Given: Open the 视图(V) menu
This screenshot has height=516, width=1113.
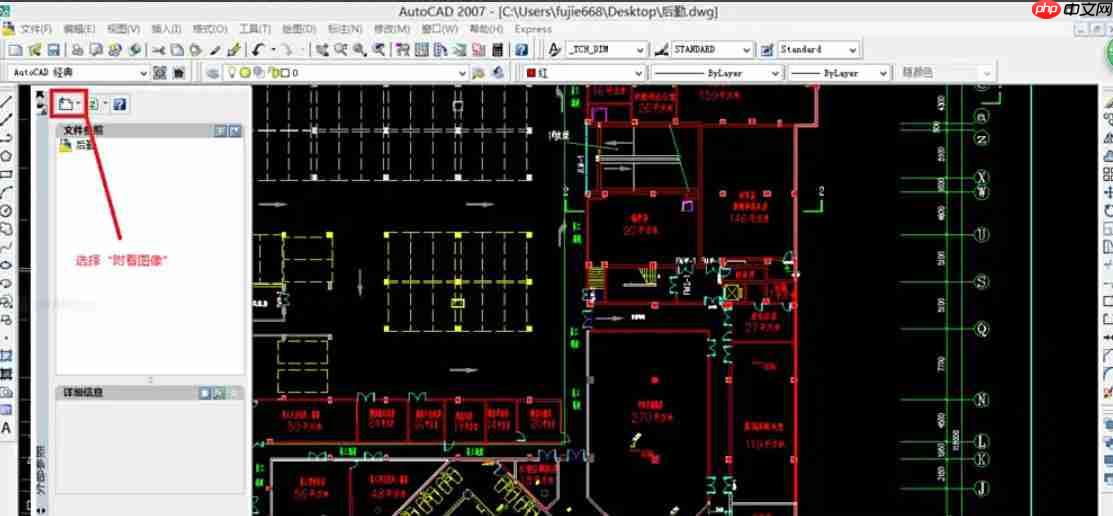Looking at the screenshot, I should point(124,29).
